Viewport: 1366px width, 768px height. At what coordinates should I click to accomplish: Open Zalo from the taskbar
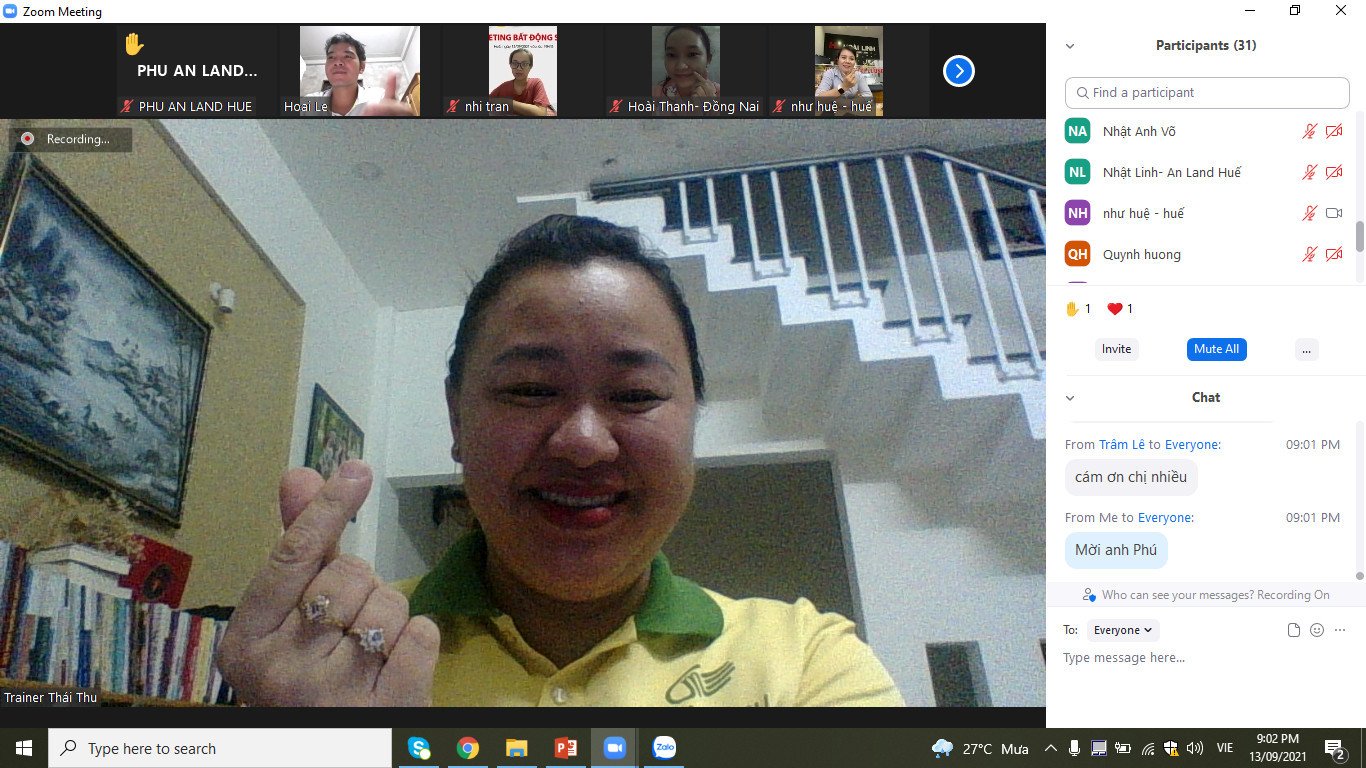664,748
